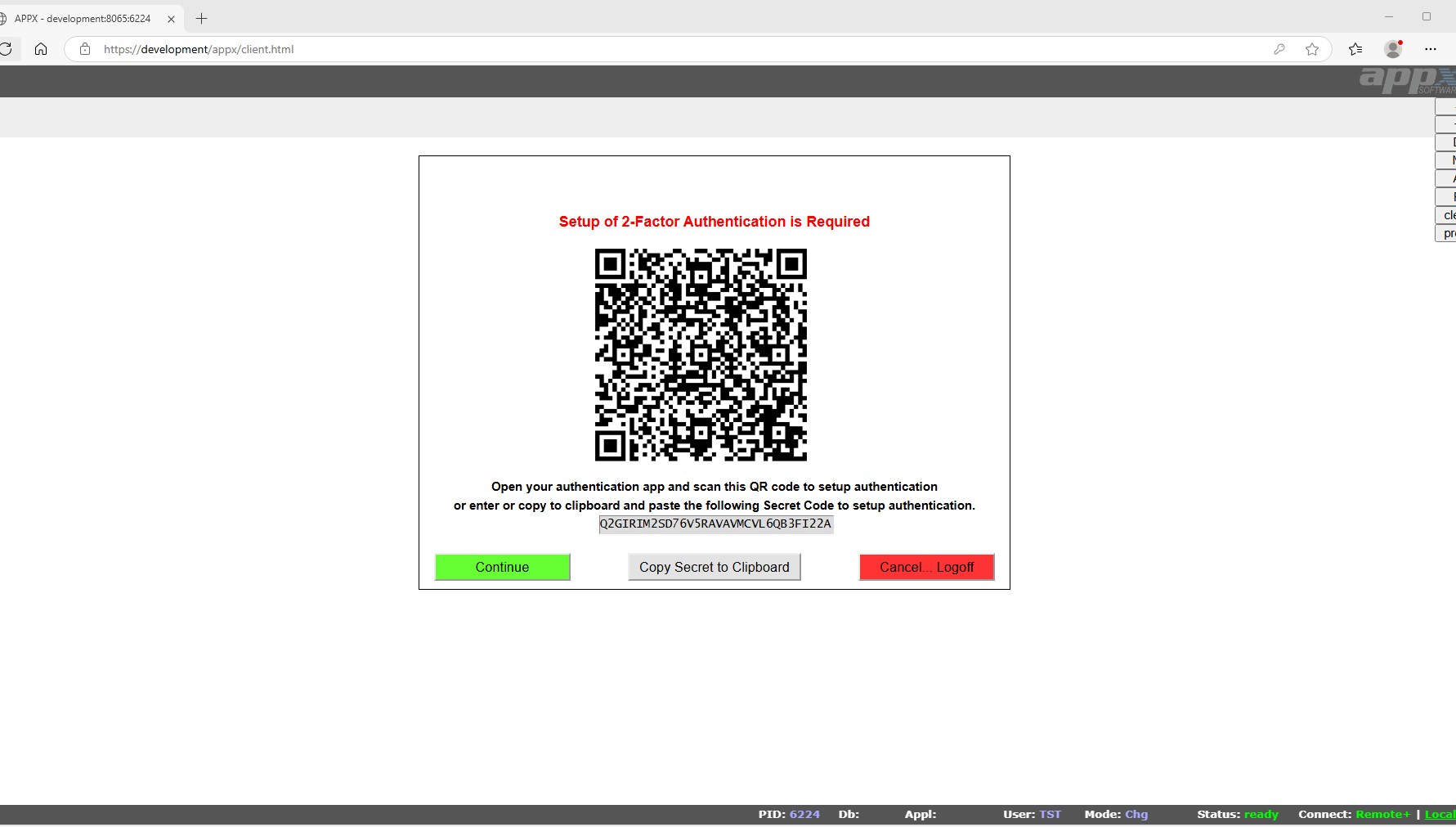This screenshot has height=827, width=1456.
Task: Click Cancel... Logoff
Action: click(x=926, y=567)
